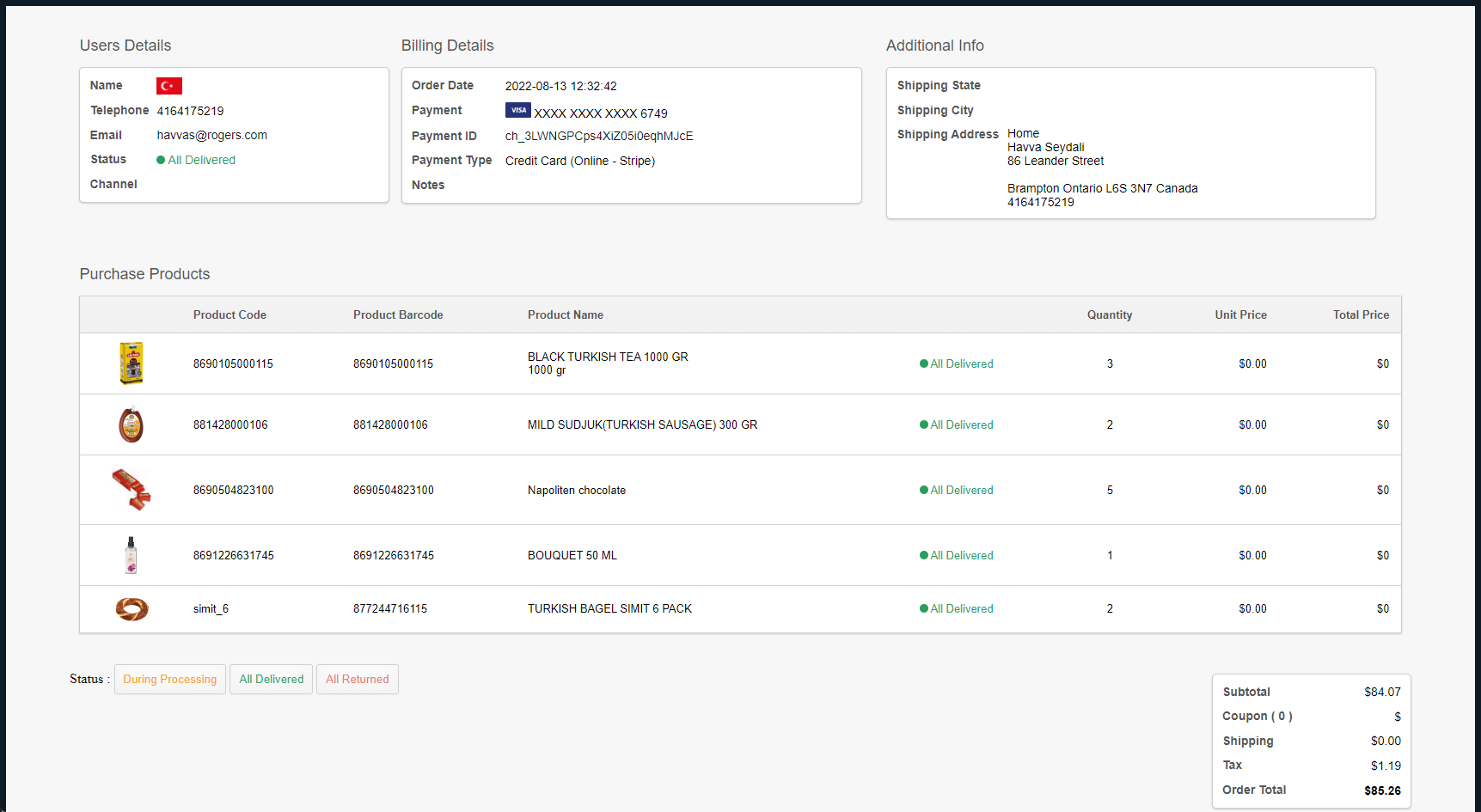Click the During Processing status button
The image size is (1481, 812).
coord(170,679)
